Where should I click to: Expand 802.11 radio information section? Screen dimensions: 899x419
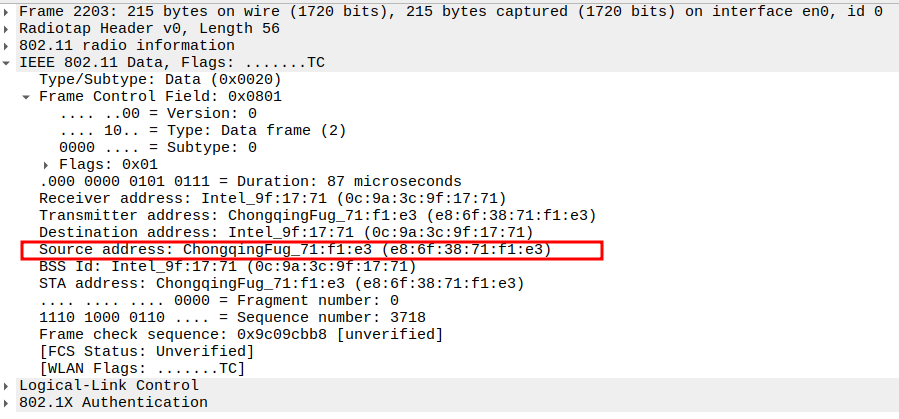[8, 46]
